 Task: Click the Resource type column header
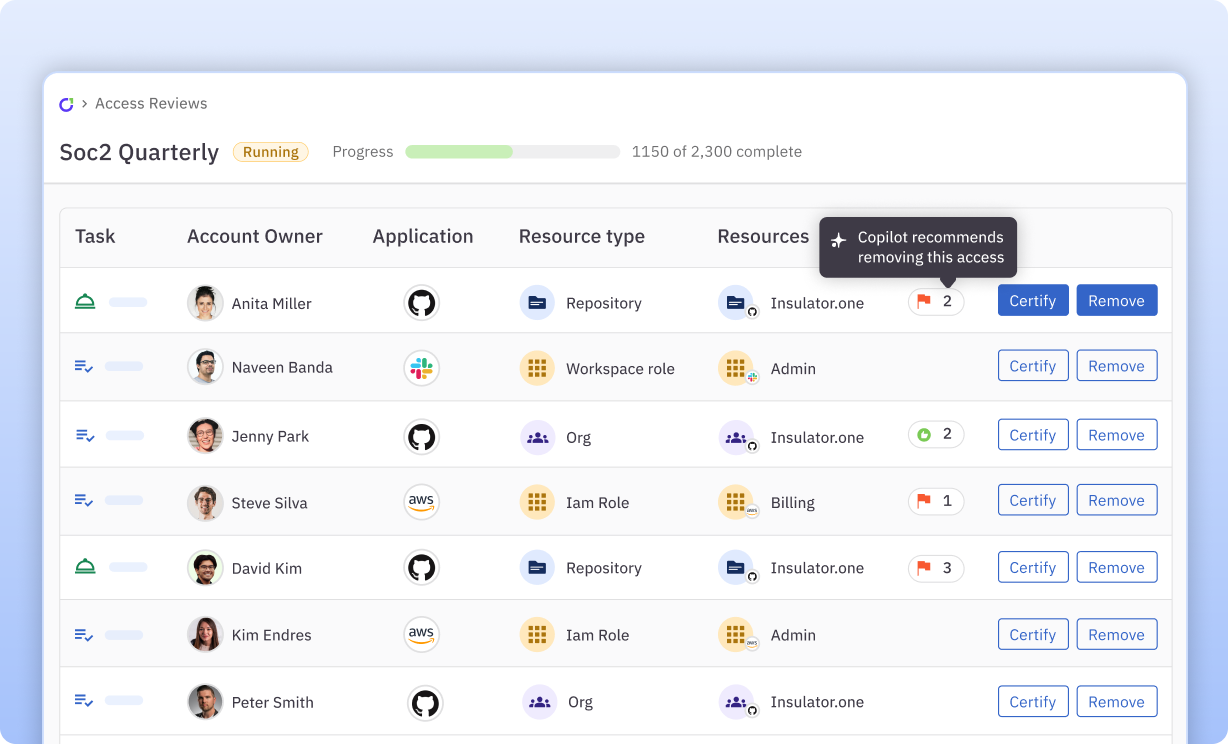[582, 236]
